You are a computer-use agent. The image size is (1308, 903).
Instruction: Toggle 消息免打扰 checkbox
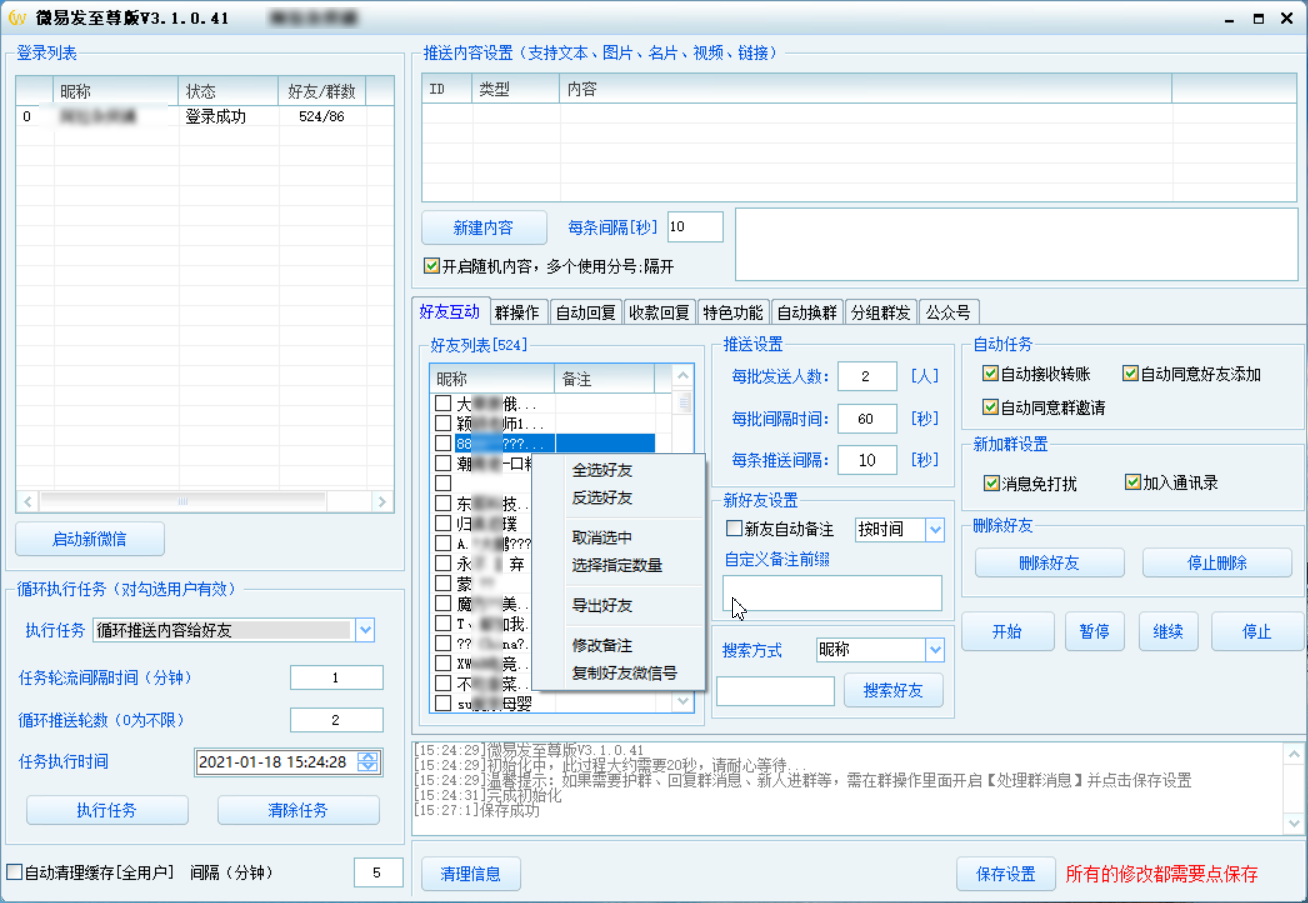click(x=991, y=483)
